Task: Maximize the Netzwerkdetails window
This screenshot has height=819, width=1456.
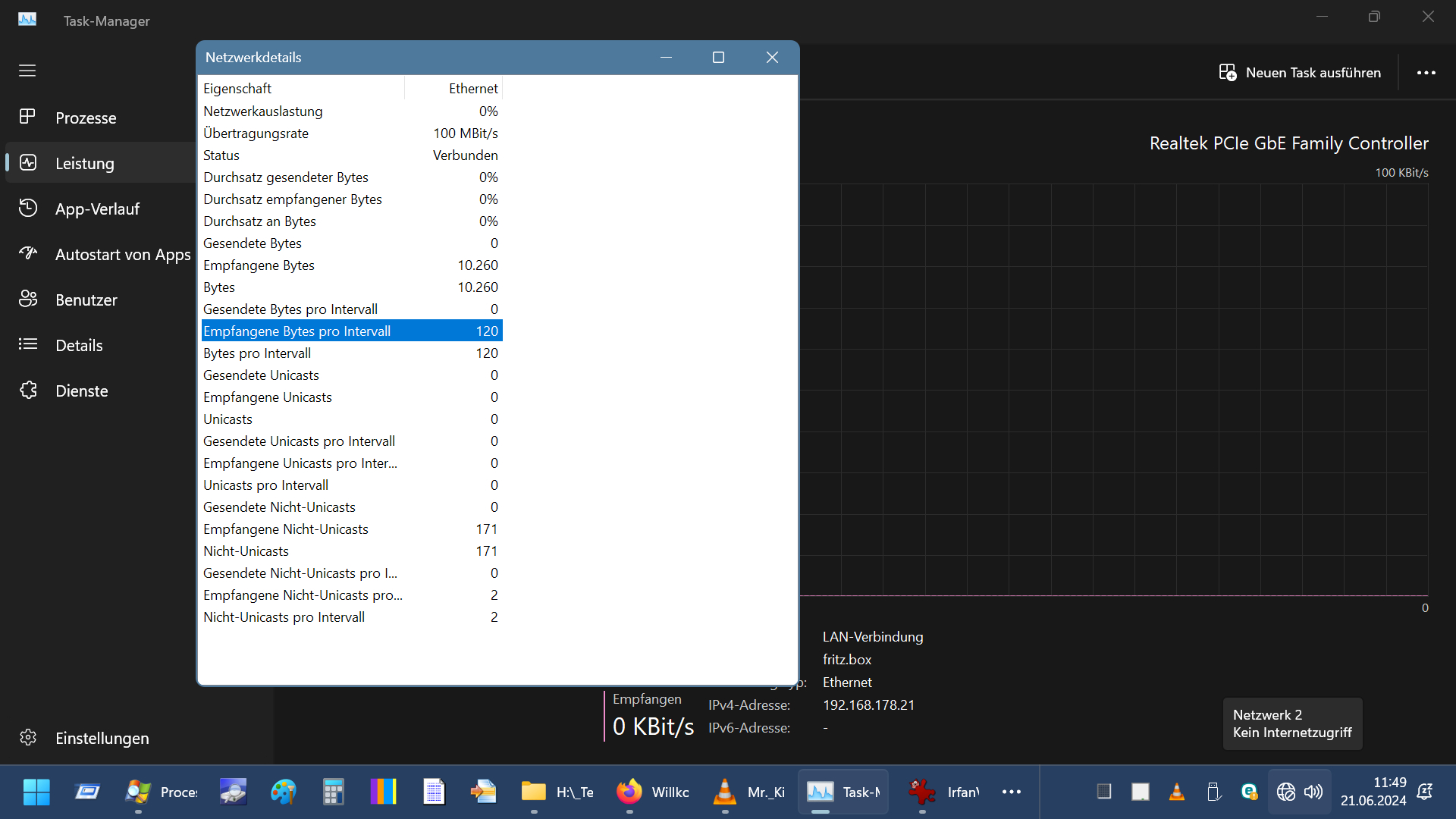Action: 718,58
